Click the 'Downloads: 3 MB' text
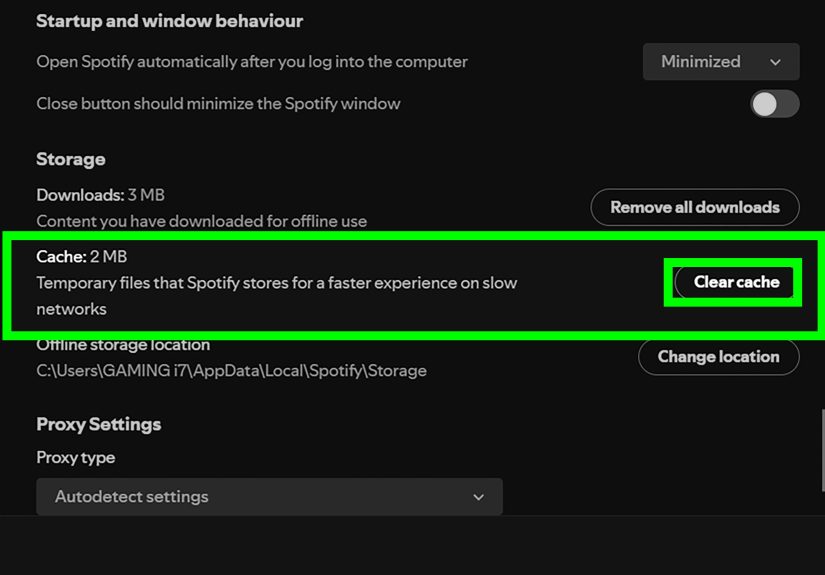This screenshot has width=825, height=575. coord(100,195)
